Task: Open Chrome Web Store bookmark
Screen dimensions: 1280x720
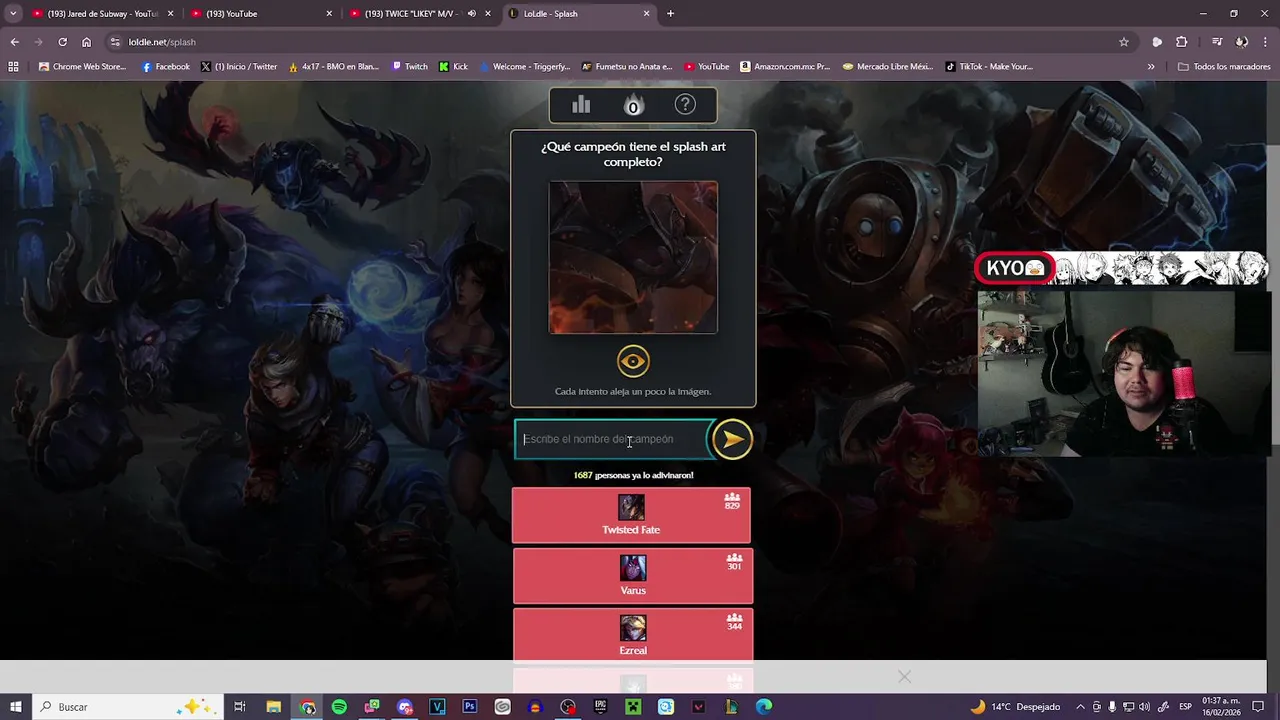Action: click(82, 67)
